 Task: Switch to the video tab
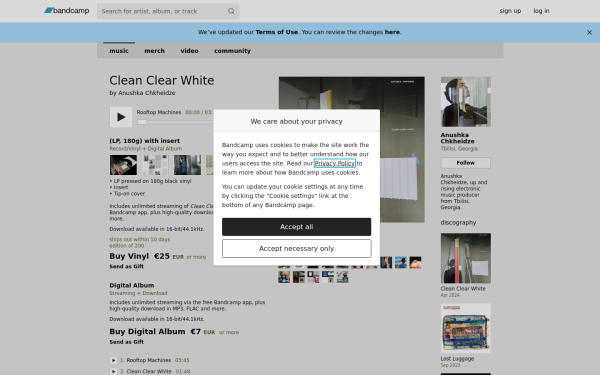click(189, 51)
